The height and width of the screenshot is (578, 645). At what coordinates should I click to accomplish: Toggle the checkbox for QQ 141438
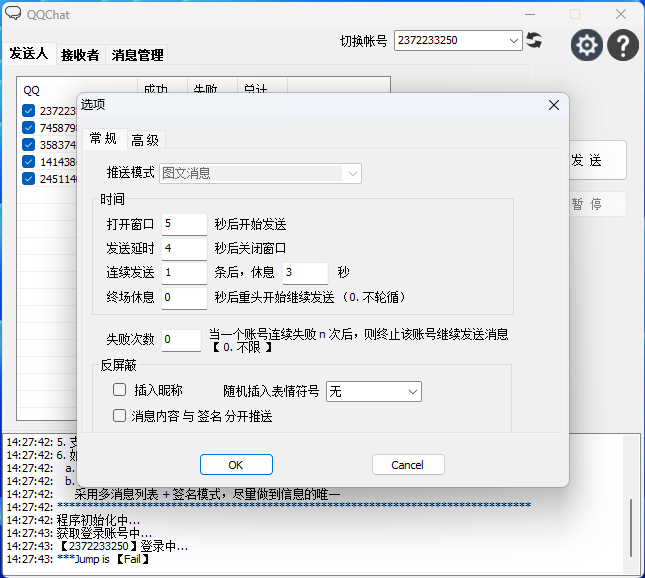pyautogui.click(x=28, y=161)
